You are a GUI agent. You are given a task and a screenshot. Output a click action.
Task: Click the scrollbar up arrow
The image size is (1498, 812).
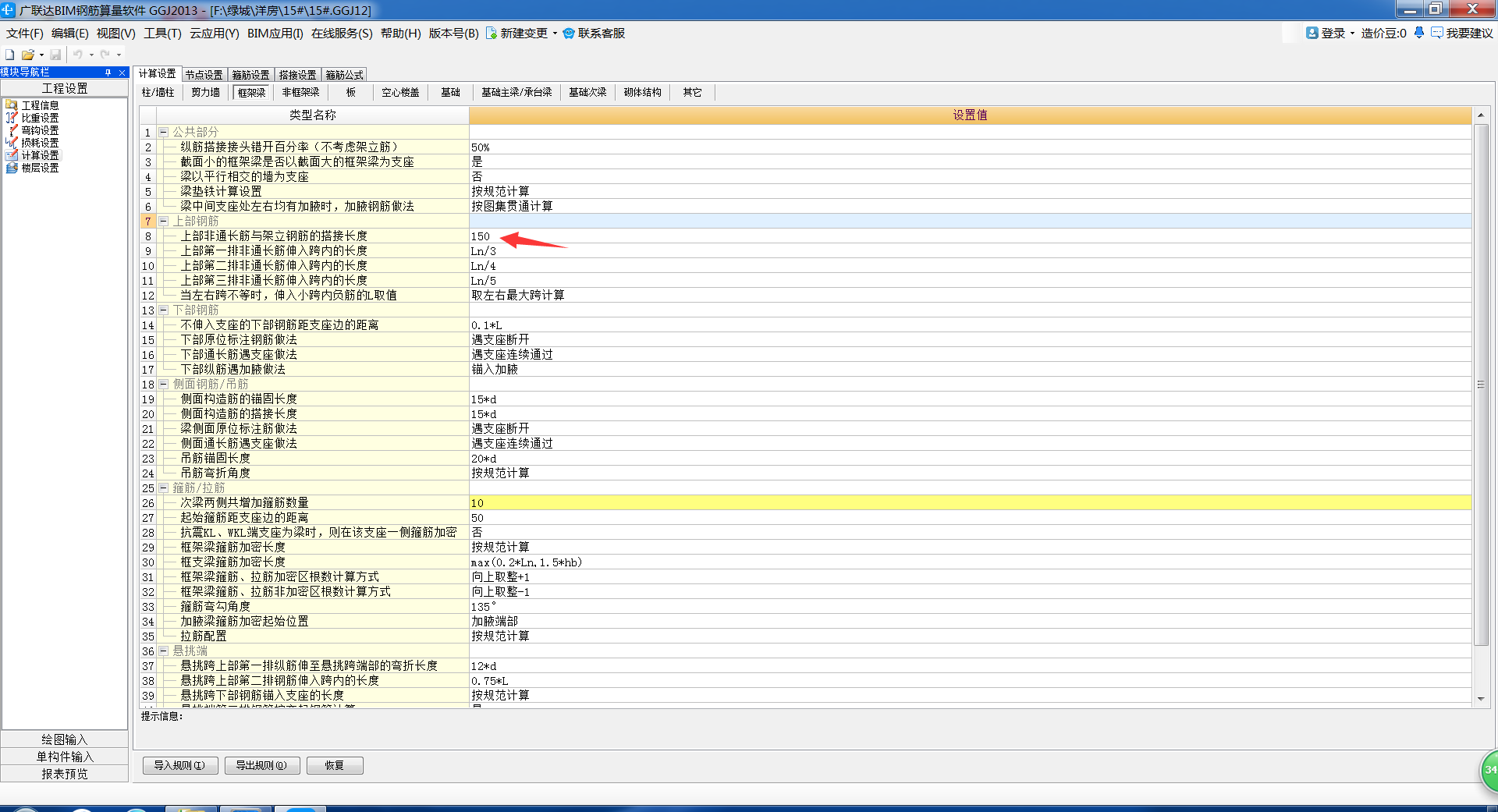click(x=1481, y=115)
